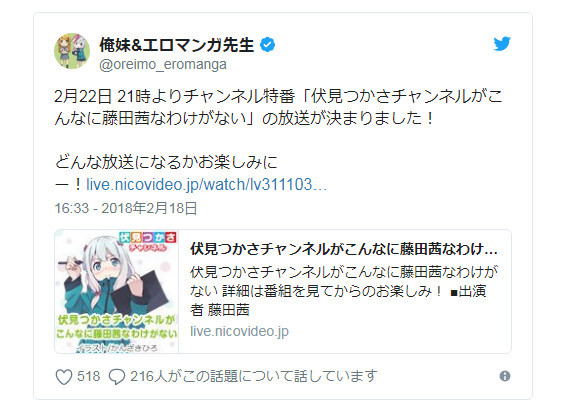The image size is (575, 410).
Task: Click the tweet's first line announcing 2月22日 broadcast
Action: pyautogui.click(x=278, y=96)
